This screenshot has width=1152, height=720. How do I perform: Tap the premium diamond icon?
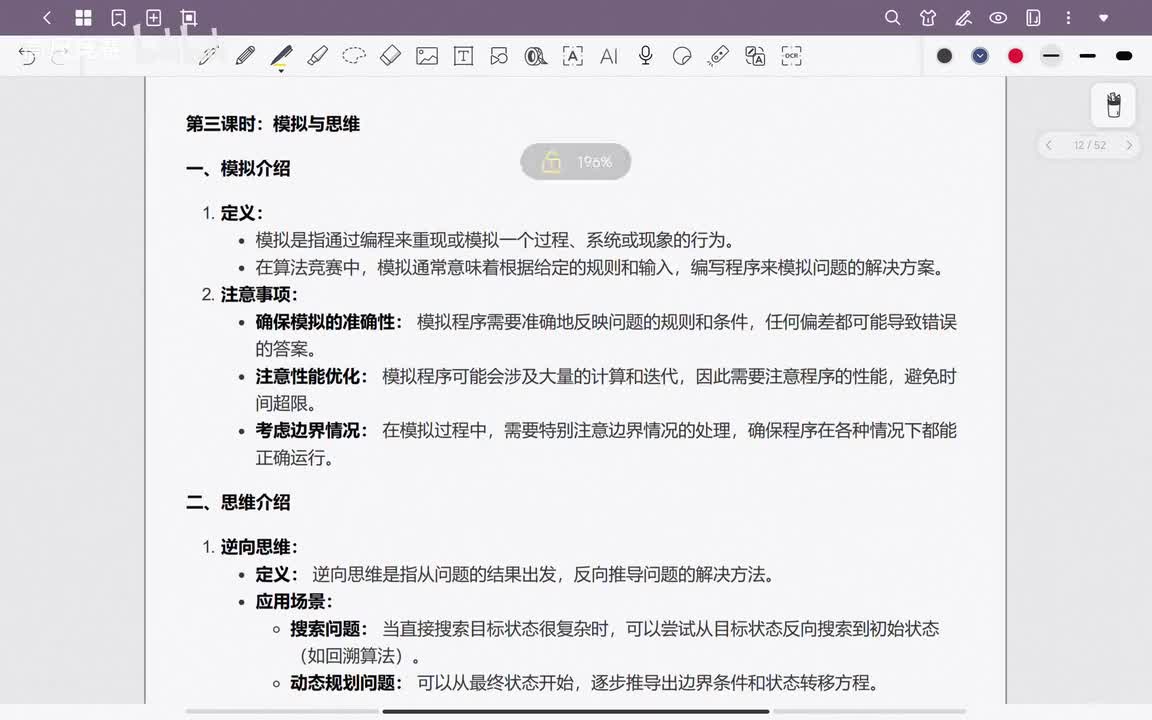[1104, 18]
